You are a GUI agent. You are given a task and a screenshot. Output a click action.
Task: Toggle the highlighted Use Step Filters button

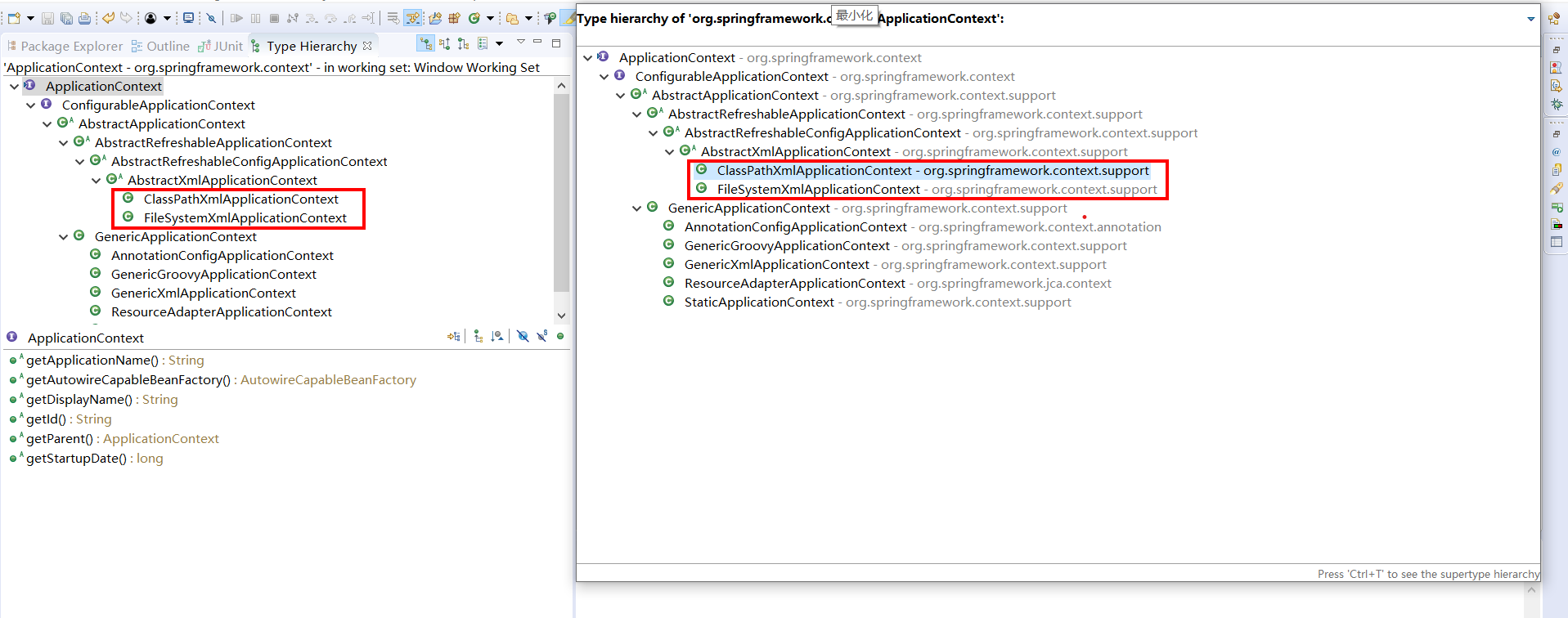412,18
